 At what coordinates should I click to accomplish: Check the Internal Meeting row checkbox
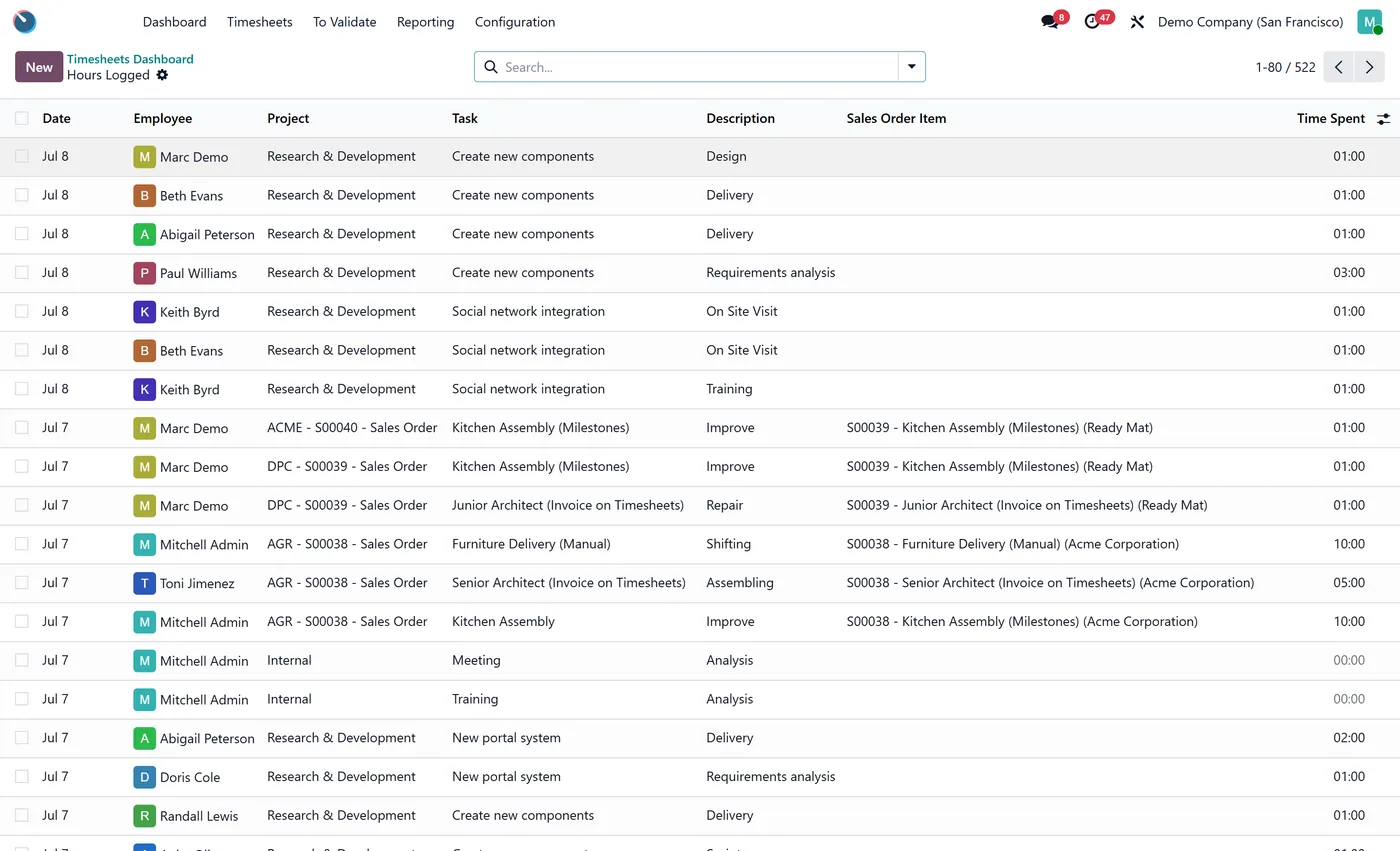tap(22, 660)
